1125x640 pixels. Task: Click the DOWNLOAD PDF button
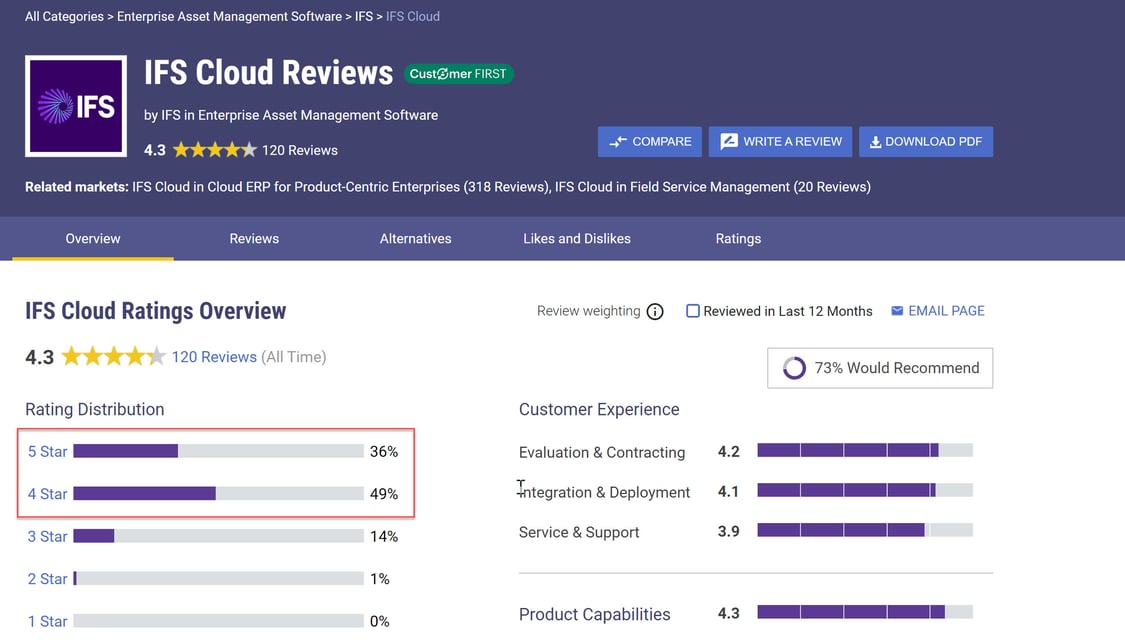click(x=926, y=141)
